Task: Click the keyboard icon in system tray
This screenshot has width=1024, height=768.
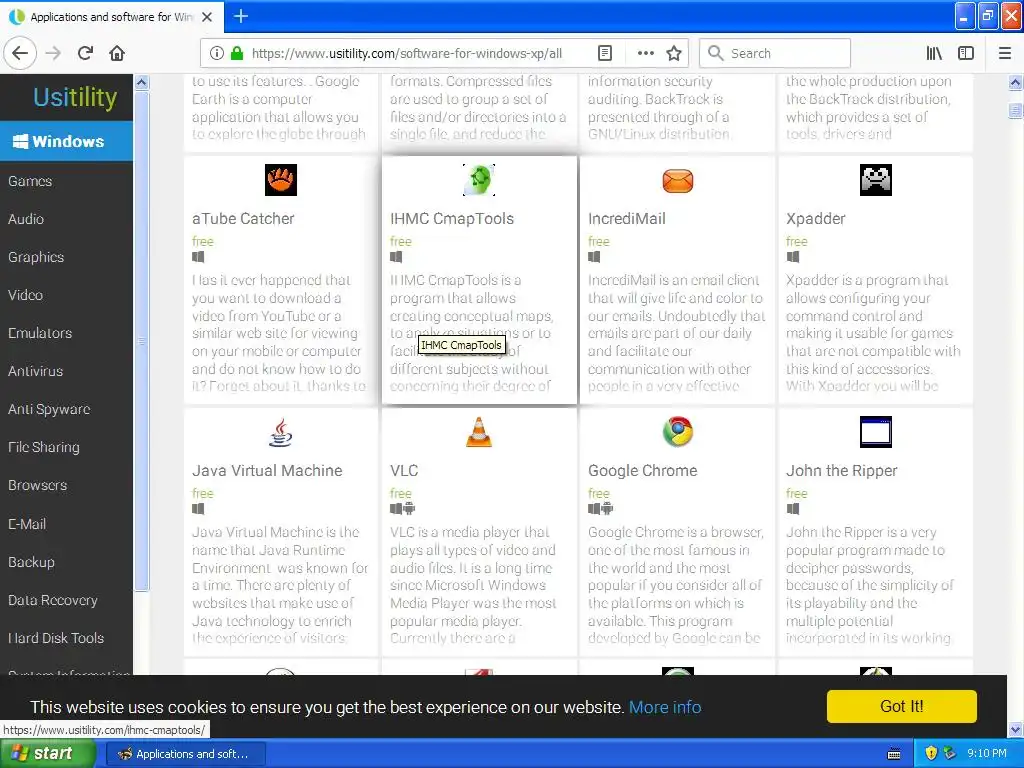Action: pos(894,754)
